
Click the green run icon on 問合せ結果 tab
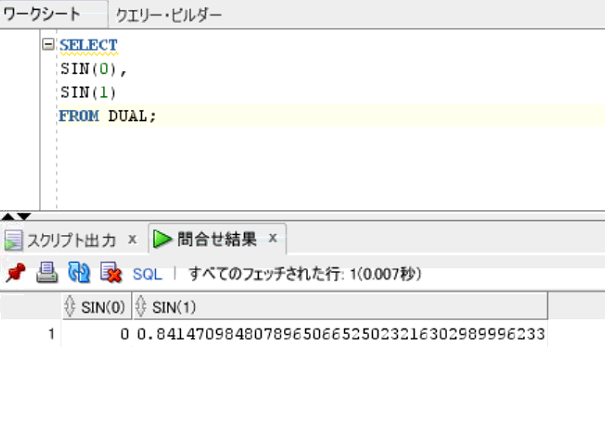point(162,240)
